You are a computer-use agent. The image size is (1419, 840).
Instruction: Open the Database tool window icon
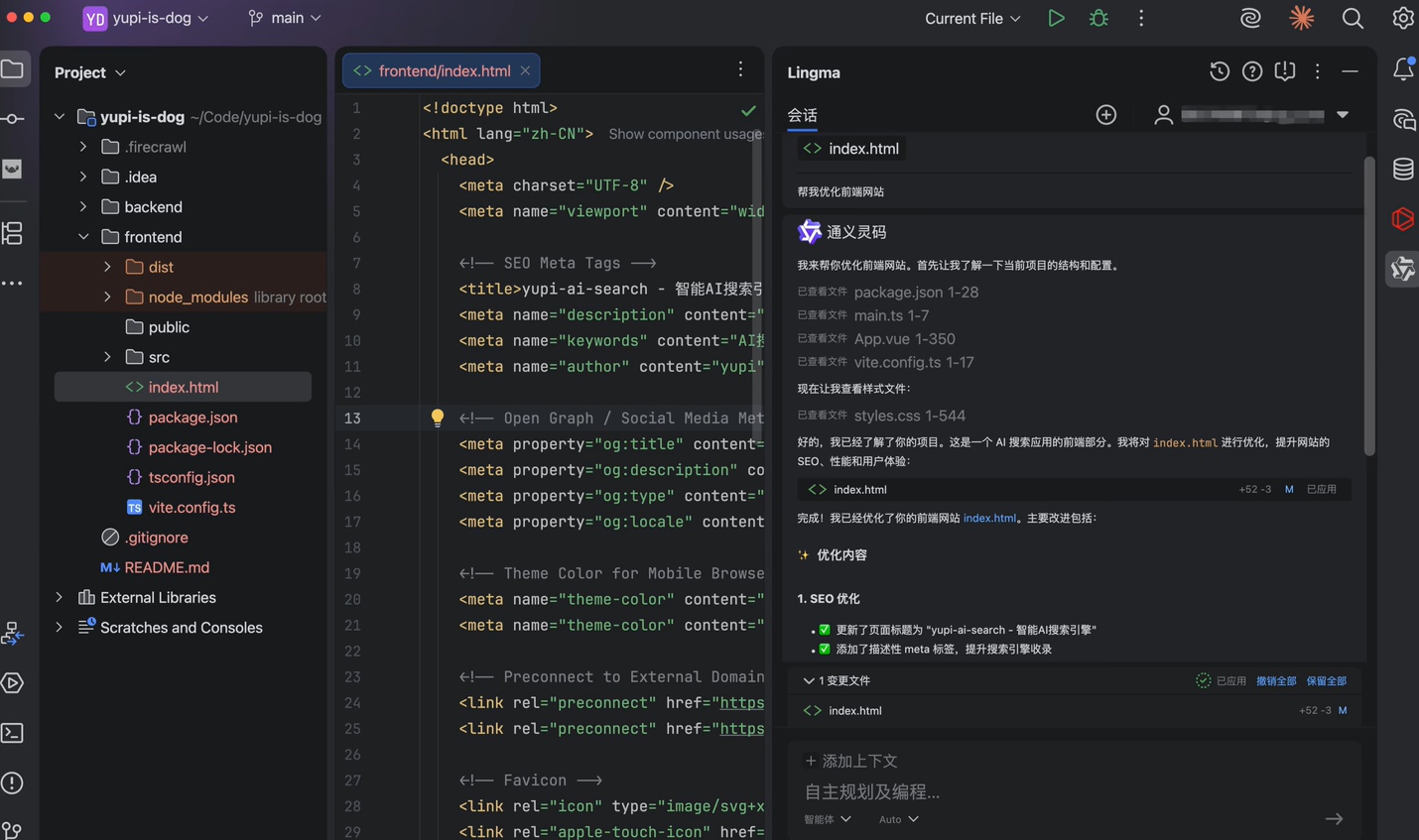click(1403, 169)
